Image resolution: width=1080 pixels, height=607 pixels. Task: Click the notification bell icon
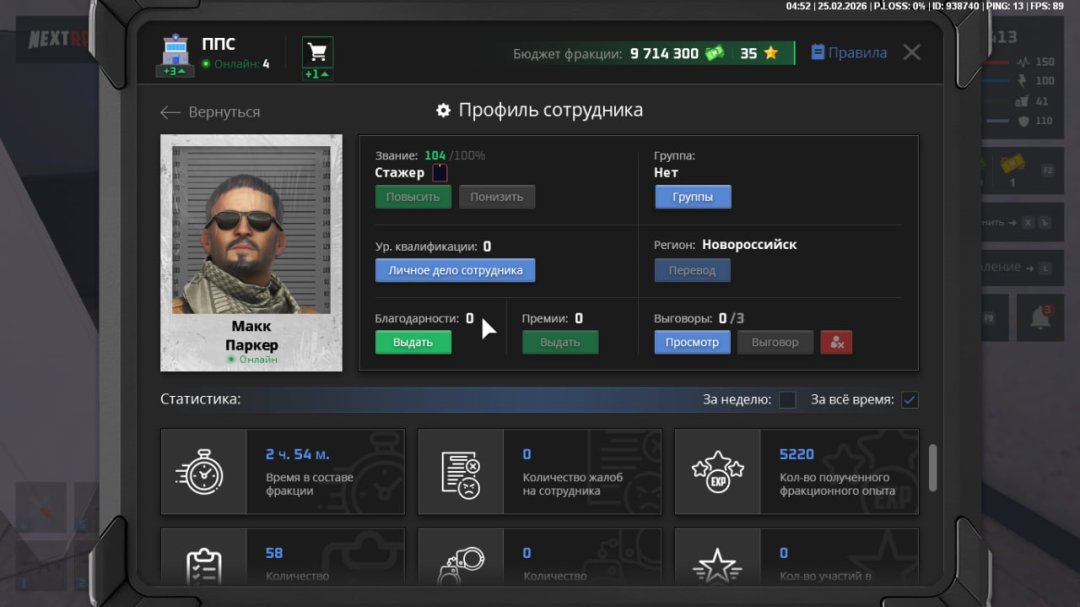tap(1040, 319)
